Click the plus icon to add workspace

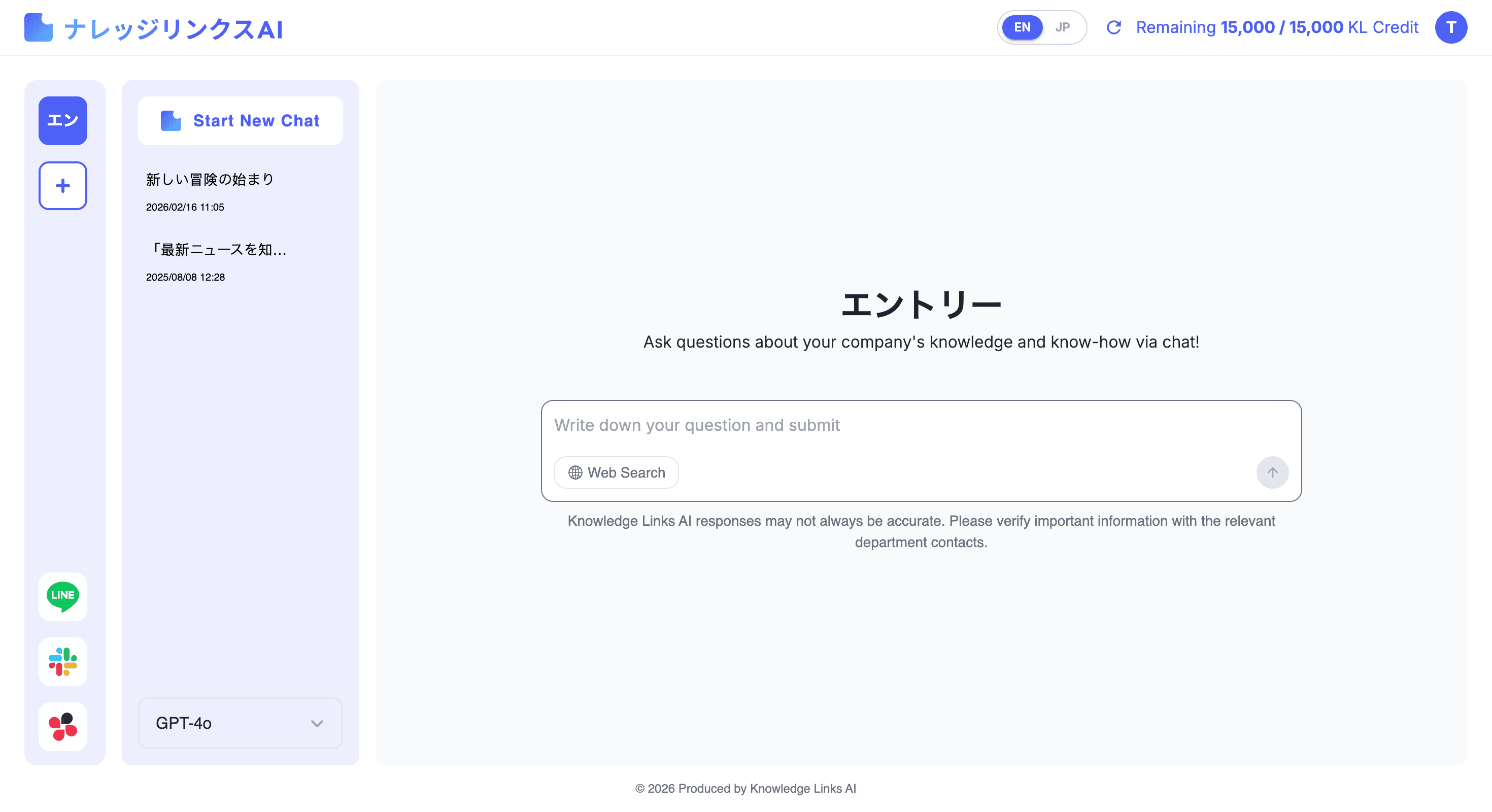pyautogui.click(x=62, y=185)
